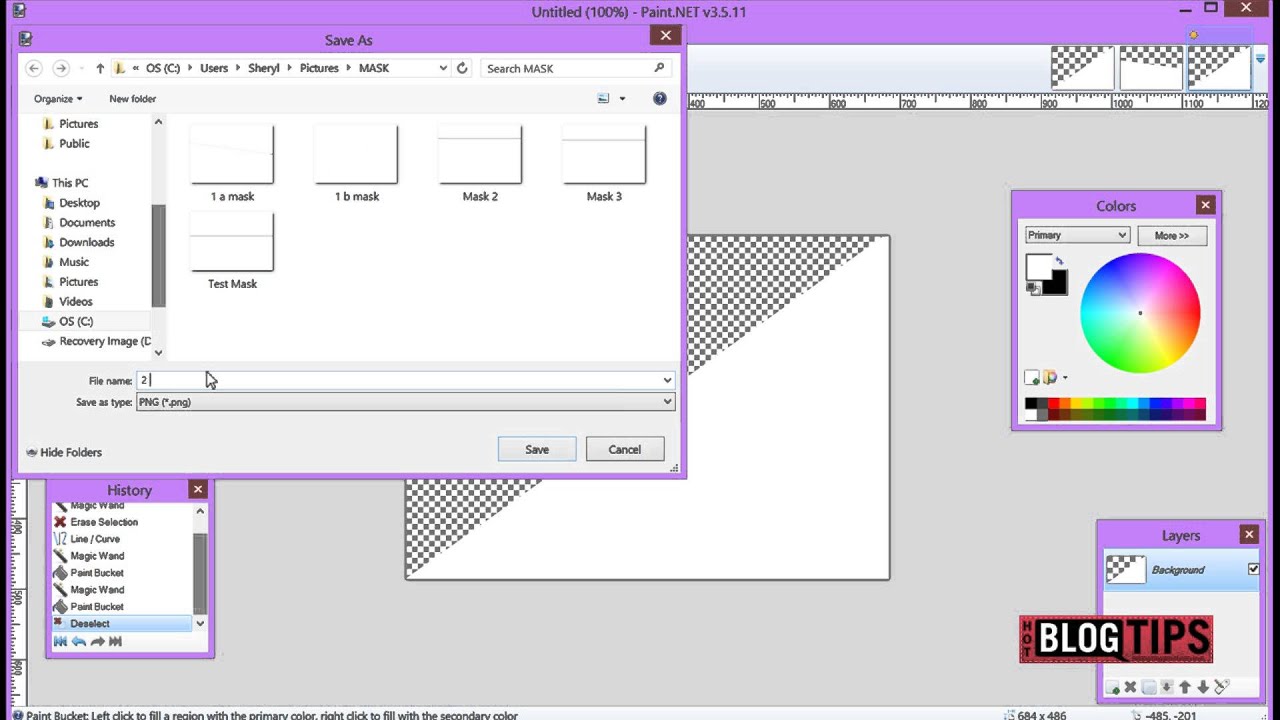1280x720 pixels.
Task: Expand the File name history dropdown
Action: [667, 380]
